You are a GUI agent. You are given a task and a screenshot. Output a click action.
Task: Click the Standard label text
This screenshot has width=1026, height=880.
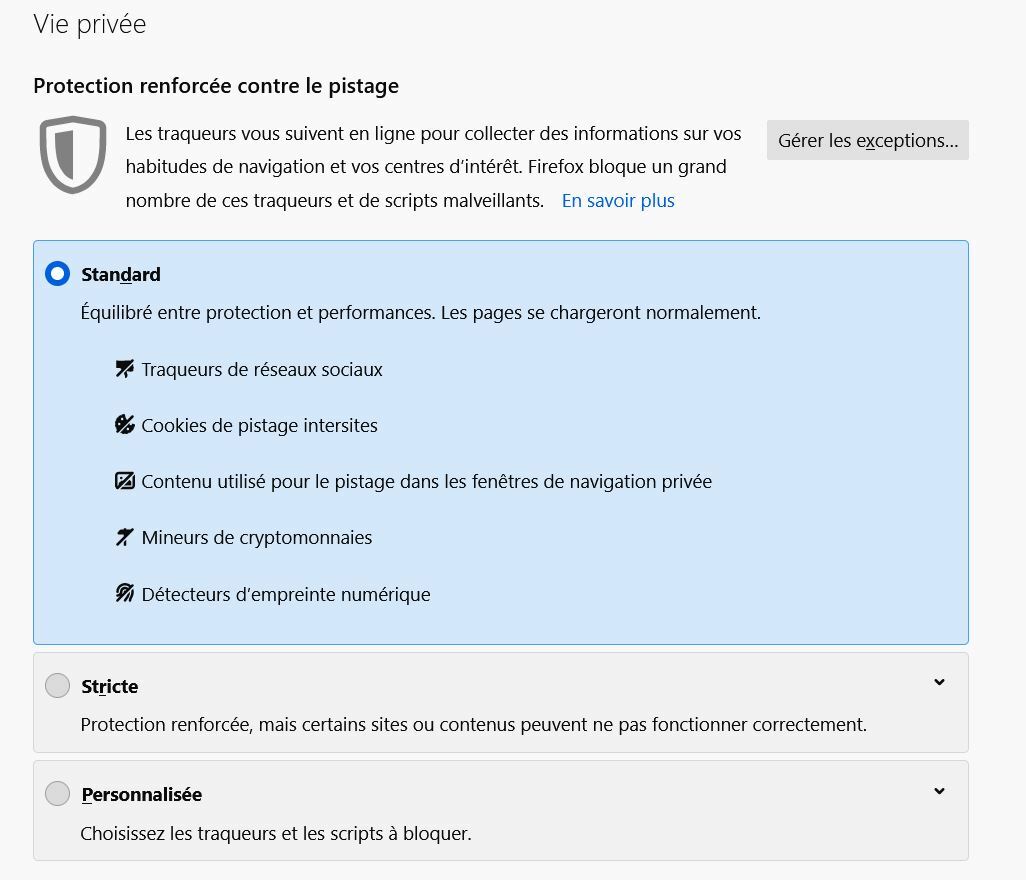pos(121,275)
